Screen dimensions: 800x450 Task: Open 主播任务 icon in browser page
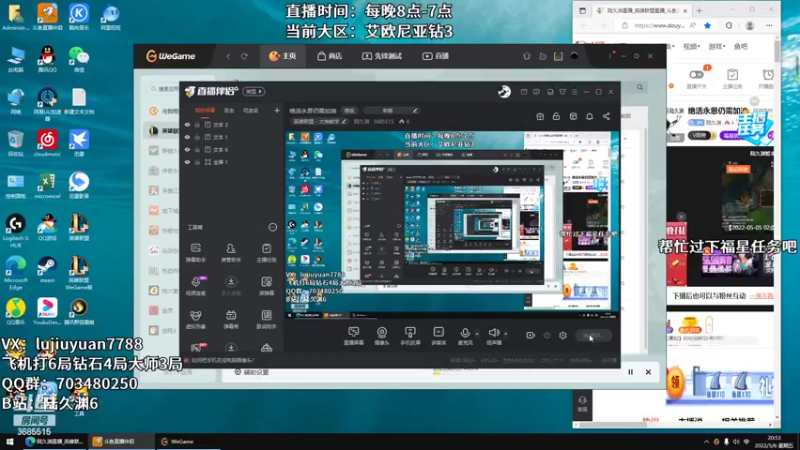tap(732, 79)
